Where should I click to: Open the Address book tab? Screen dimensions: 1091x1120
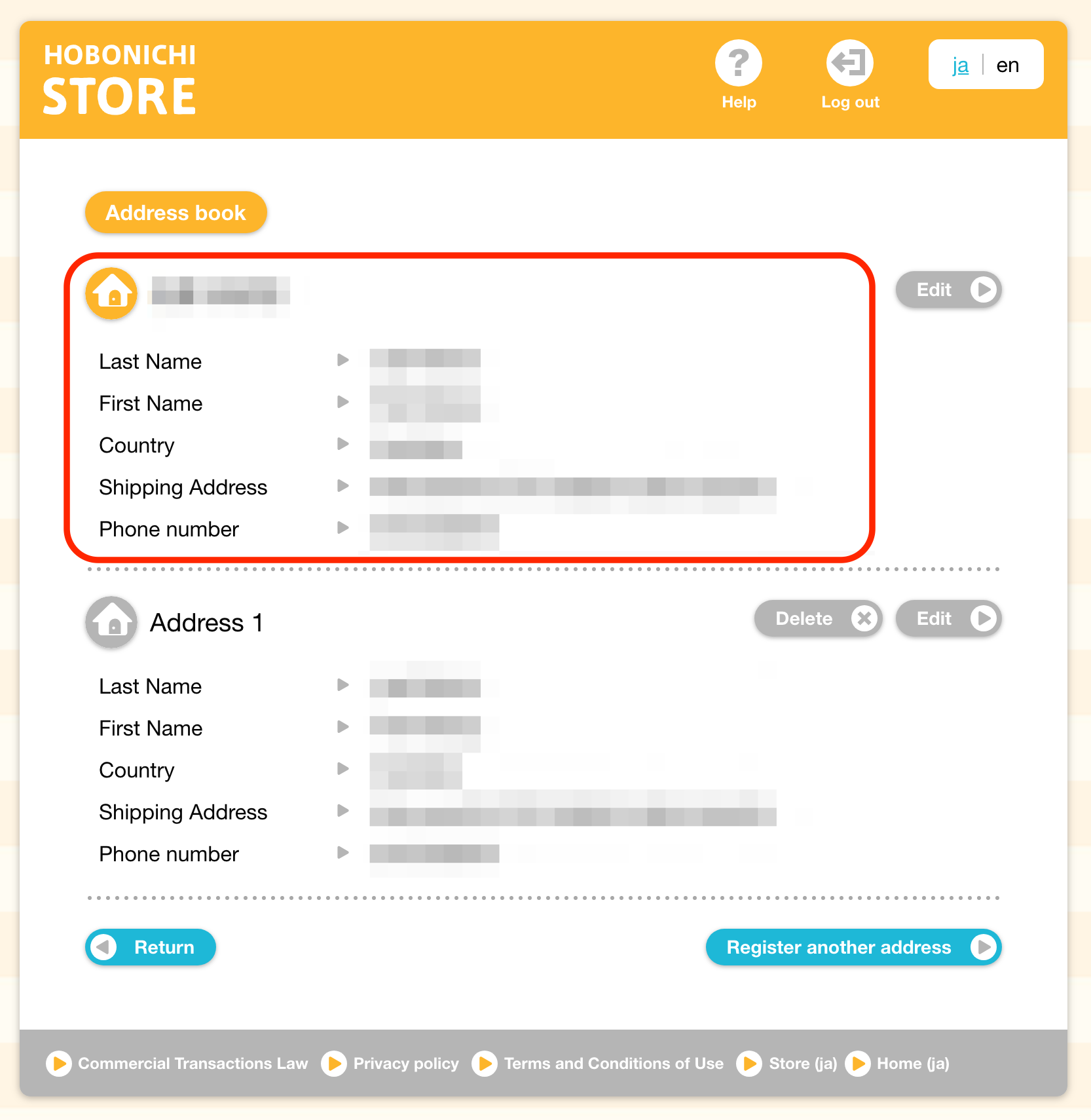point(176,212)
